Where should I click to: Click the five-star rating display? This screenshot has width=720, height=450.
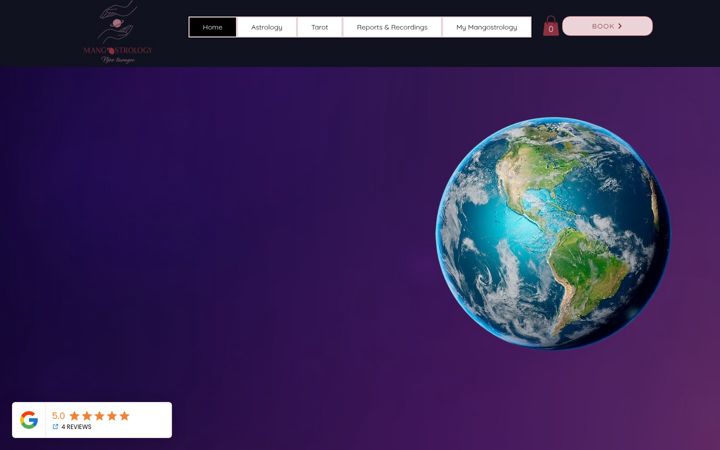99,416
